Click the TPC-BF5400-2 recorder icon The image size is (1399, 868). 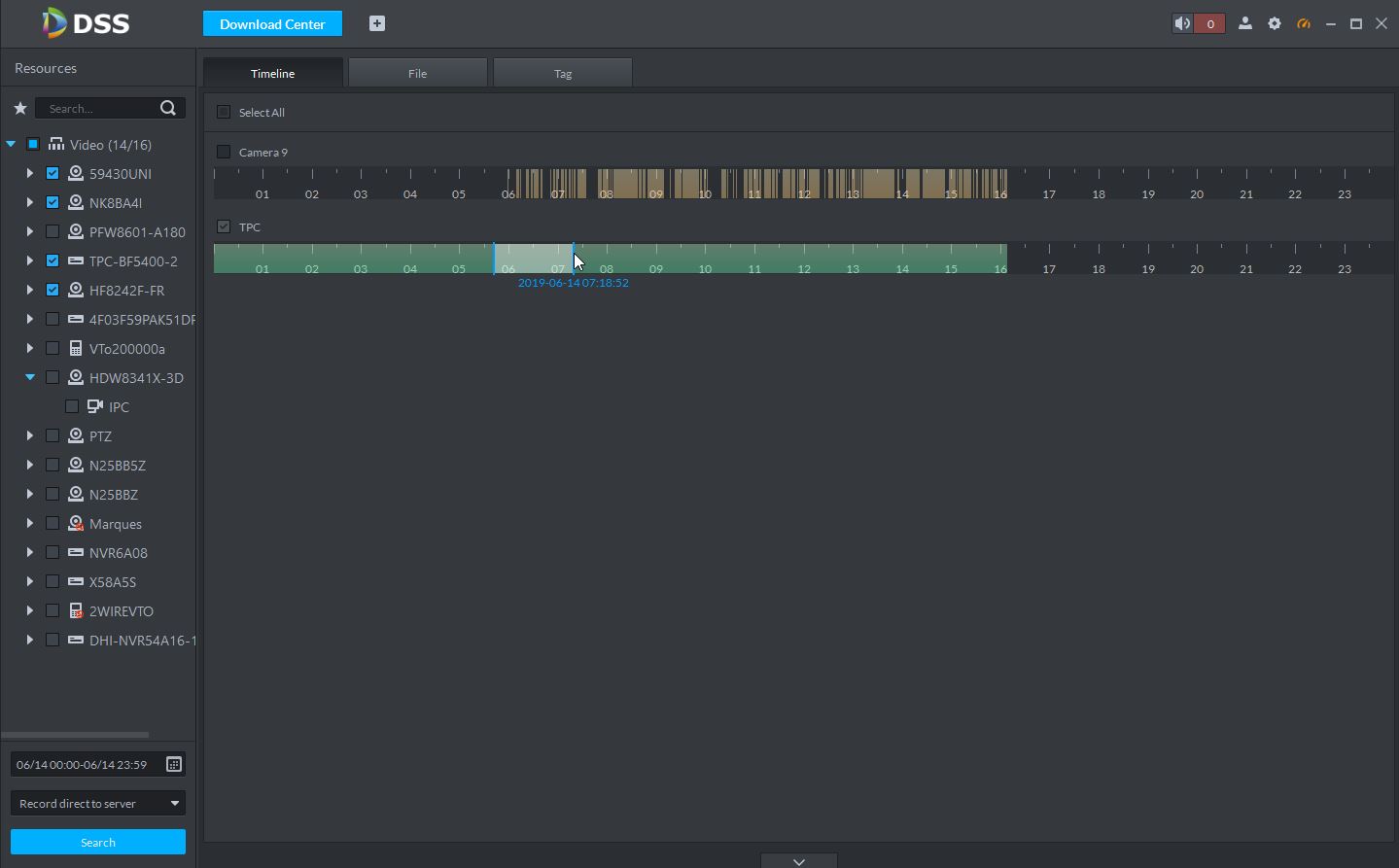click(76, 260)
